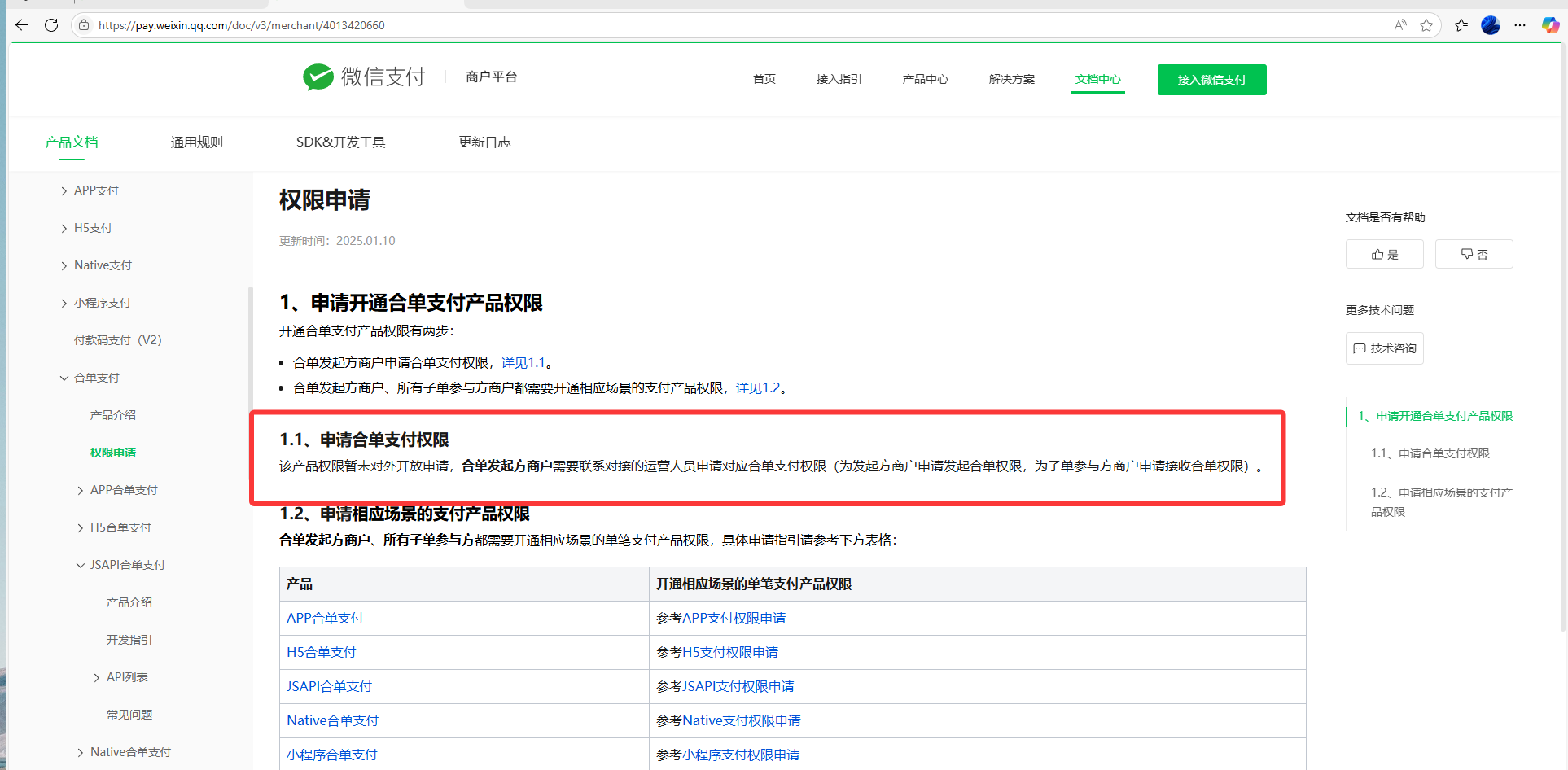This screenshot has width=1568, height=770.
Task: Click the thumbs-down 否 button
Action: 1474,254
